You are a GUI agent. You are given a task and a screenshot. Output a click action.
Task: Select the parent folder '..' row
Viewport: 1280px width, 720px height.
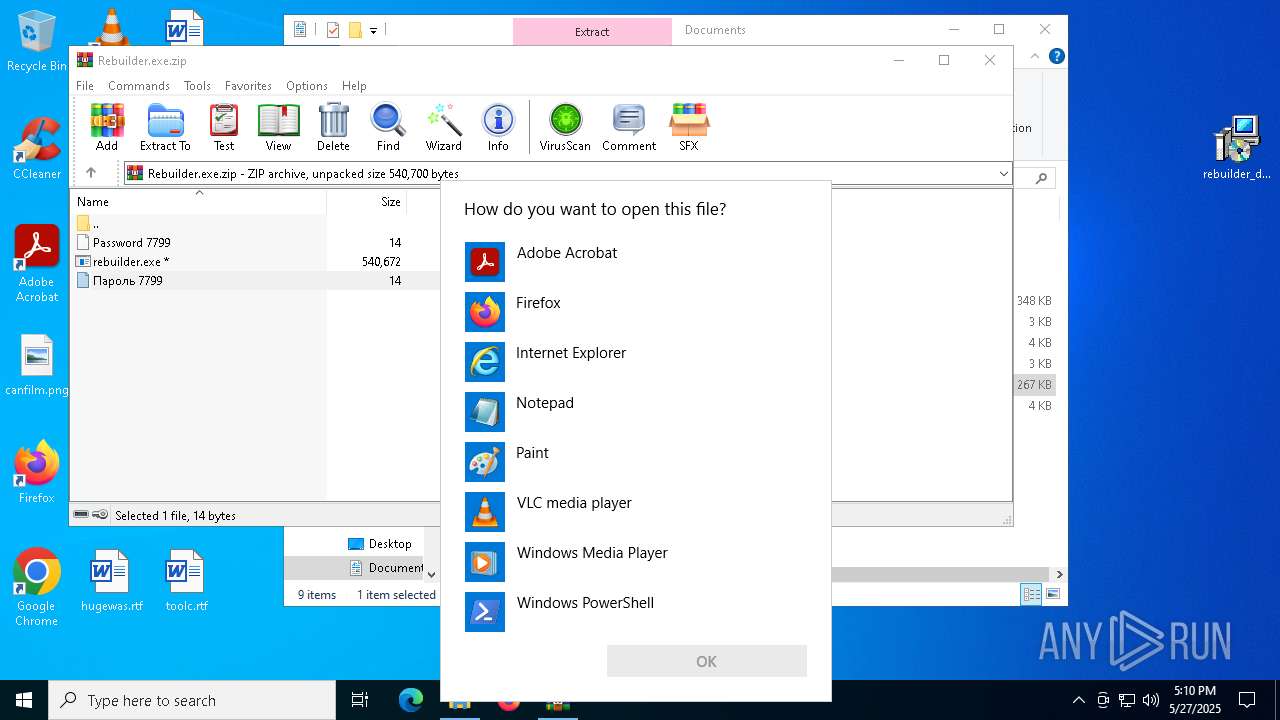[255, 223]
